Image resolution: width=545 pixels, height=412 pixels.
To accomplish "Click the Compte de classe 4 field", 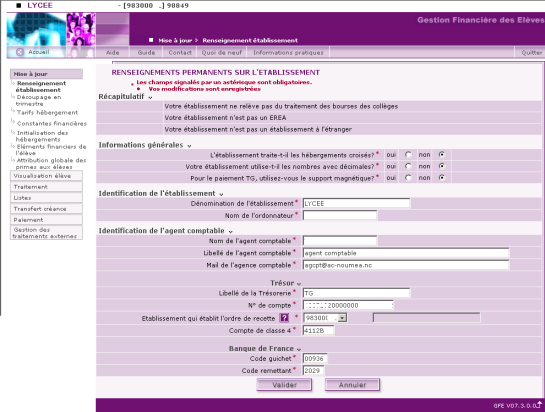I will coord(318,330).
